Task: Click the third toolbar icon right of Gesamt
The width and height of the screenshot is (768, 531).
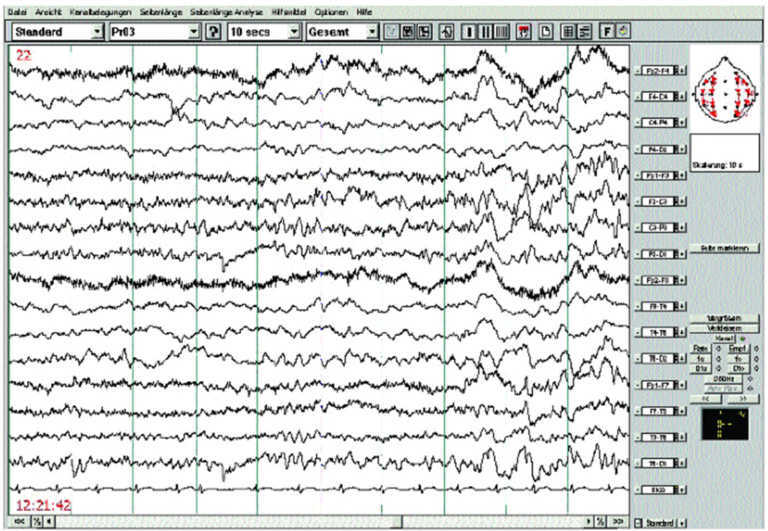Action: [424, 32]
